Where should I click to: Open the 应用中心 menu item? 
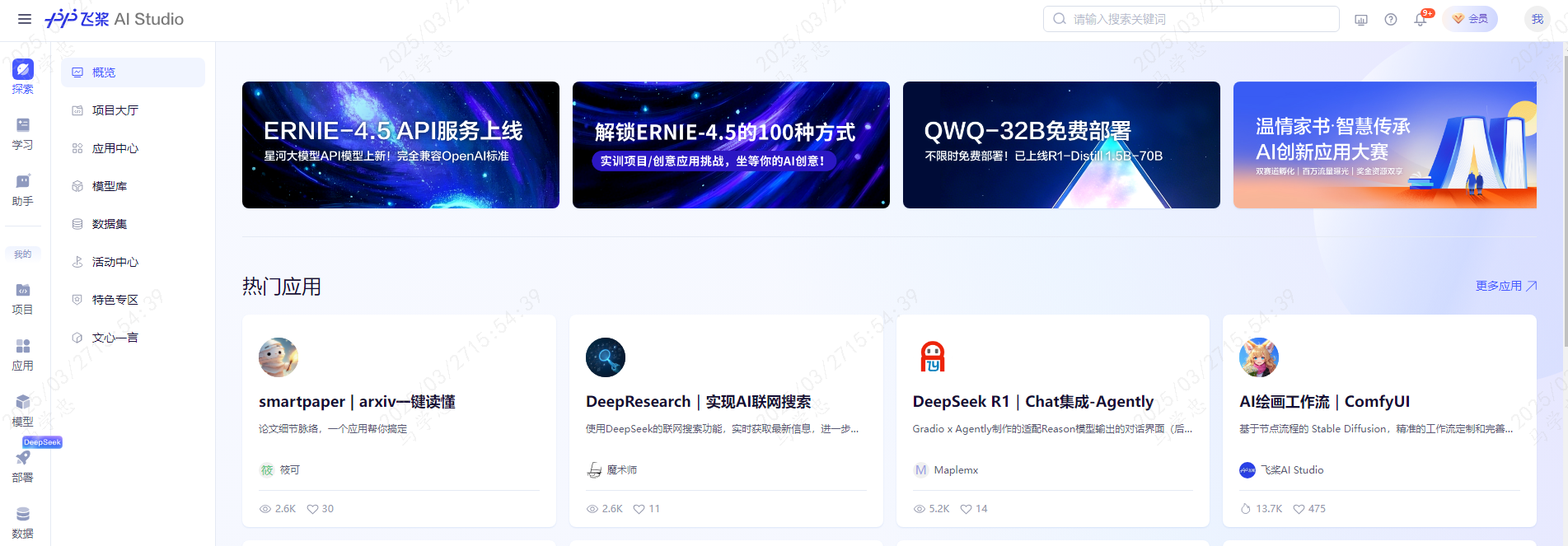click(133, 148)
